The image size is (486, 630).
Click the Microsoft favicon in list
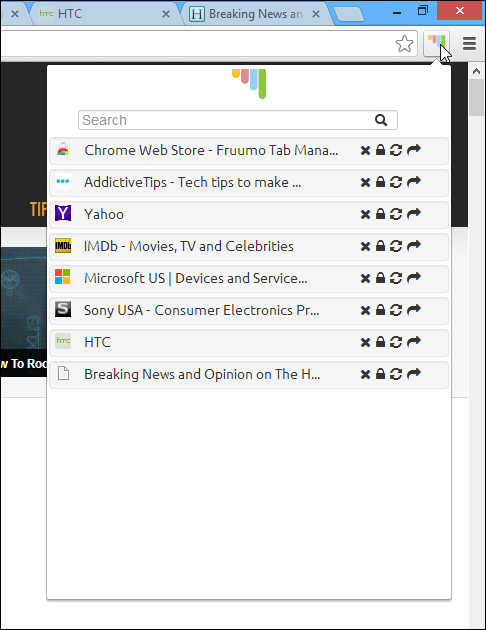(63, 277)
